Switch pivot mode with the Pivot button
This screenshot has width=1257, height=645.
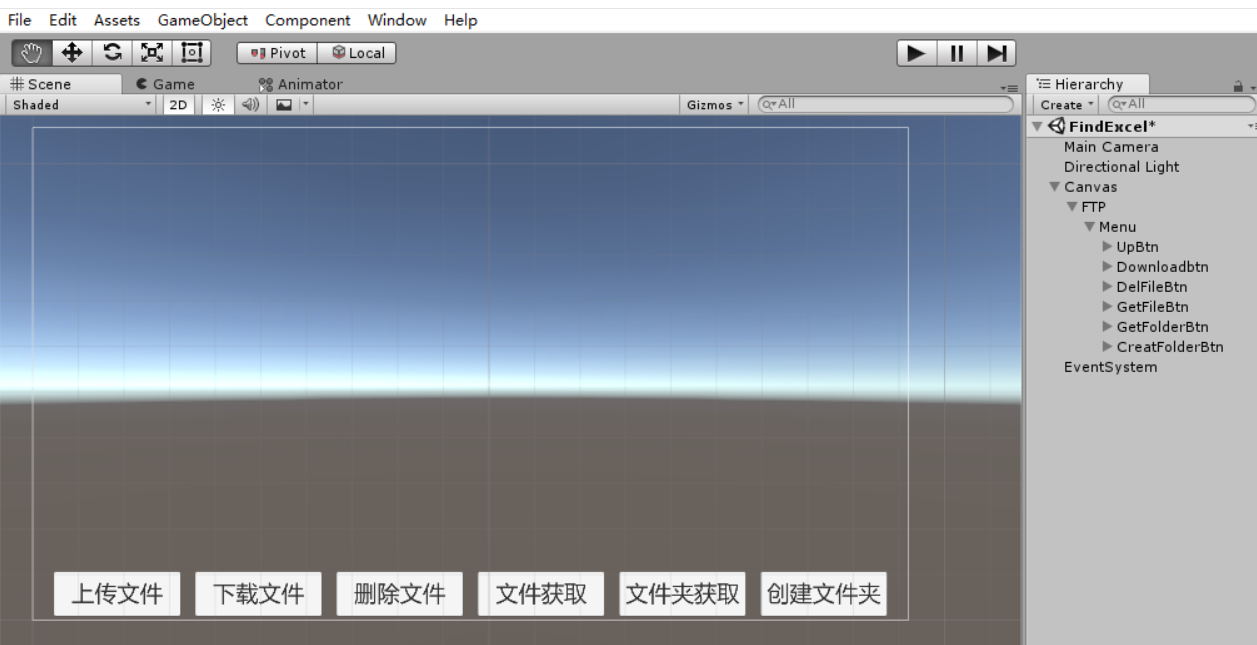click(x=275, y=52)
